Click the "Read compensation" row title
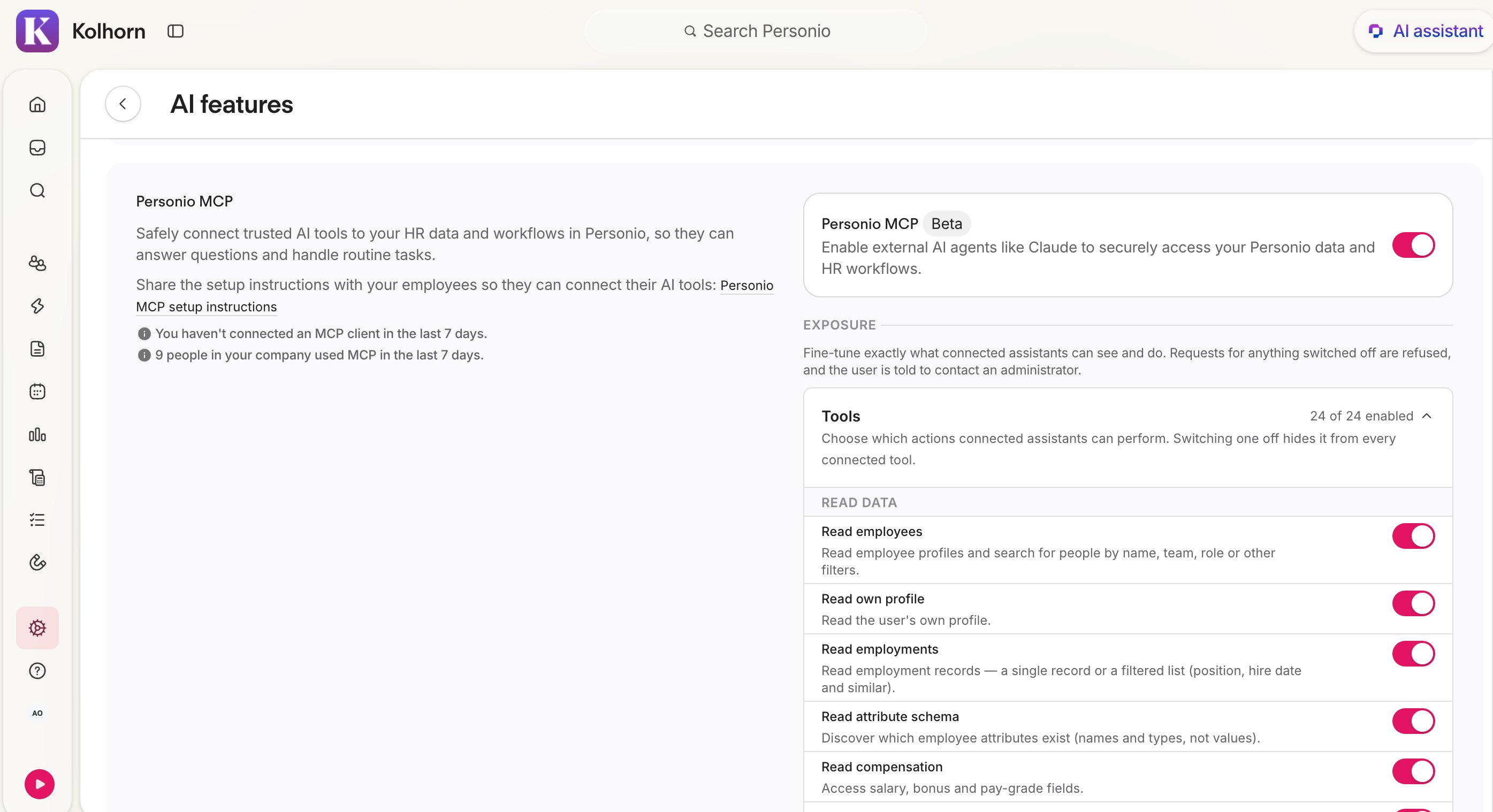 882,767
